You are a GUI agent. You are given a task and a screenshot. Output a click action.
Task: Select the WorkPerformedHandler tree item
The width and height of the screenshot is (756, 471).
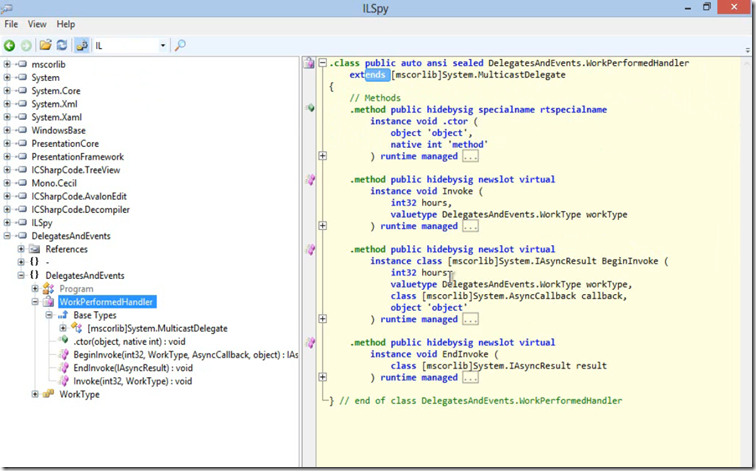click(106, 302)
